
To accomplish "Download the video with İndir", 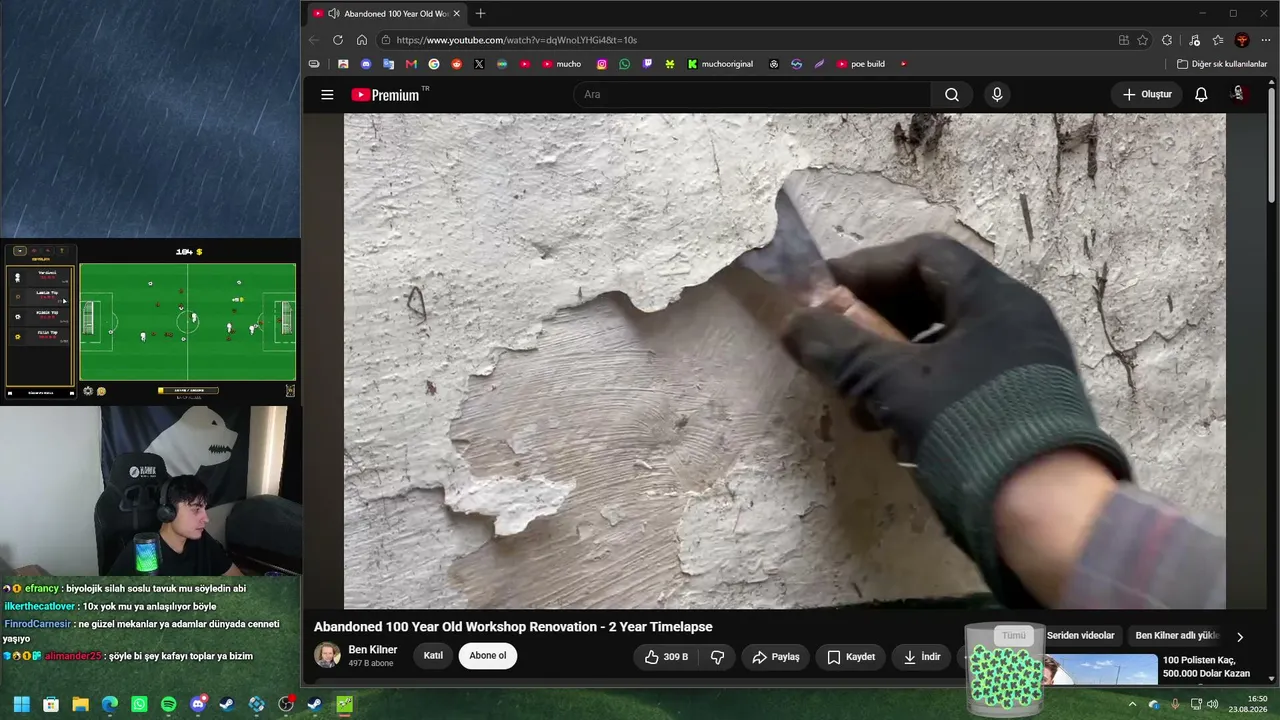I will tap(921, 657).
